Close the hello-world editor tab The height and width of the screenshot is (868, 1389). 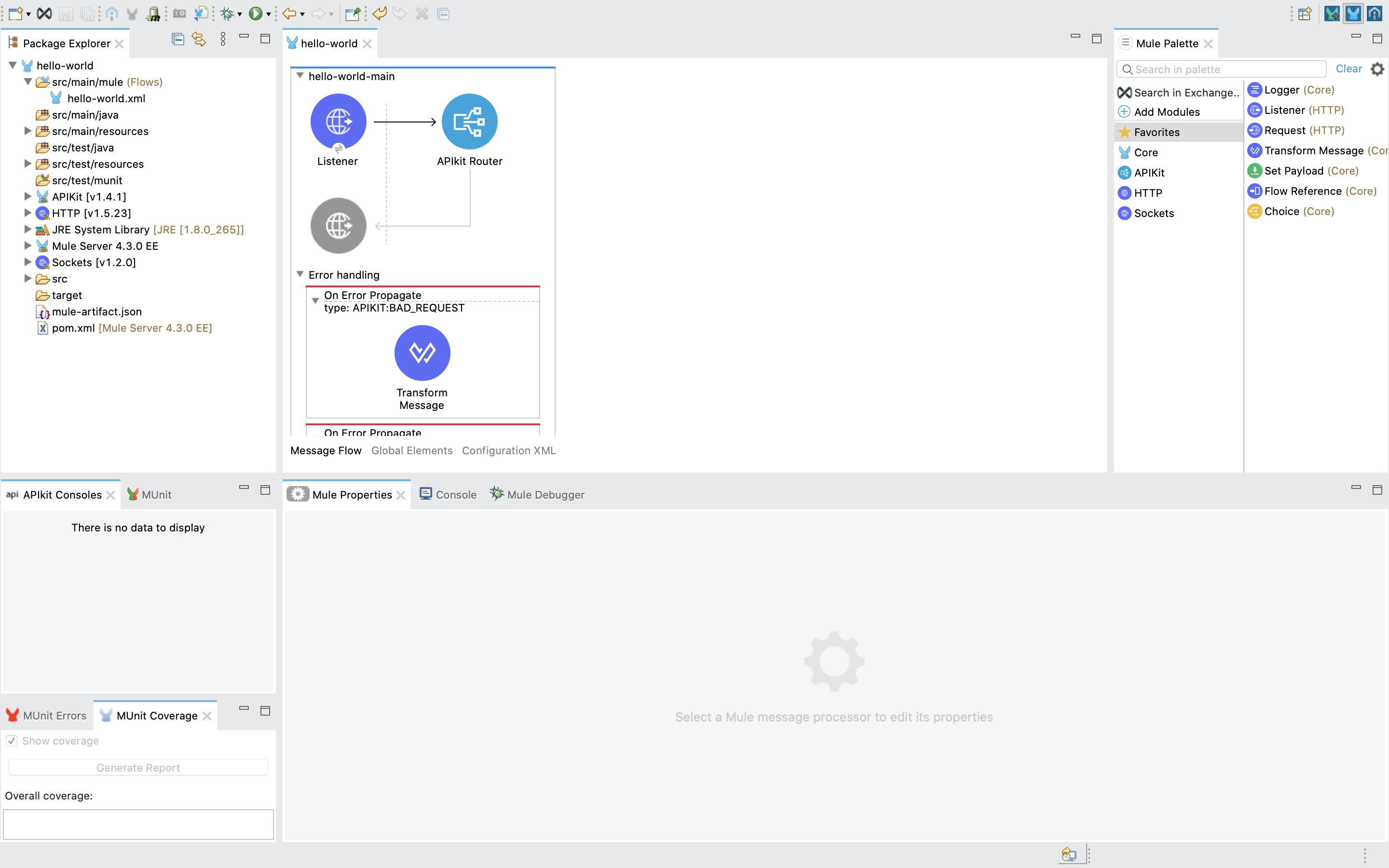[368, 43]
